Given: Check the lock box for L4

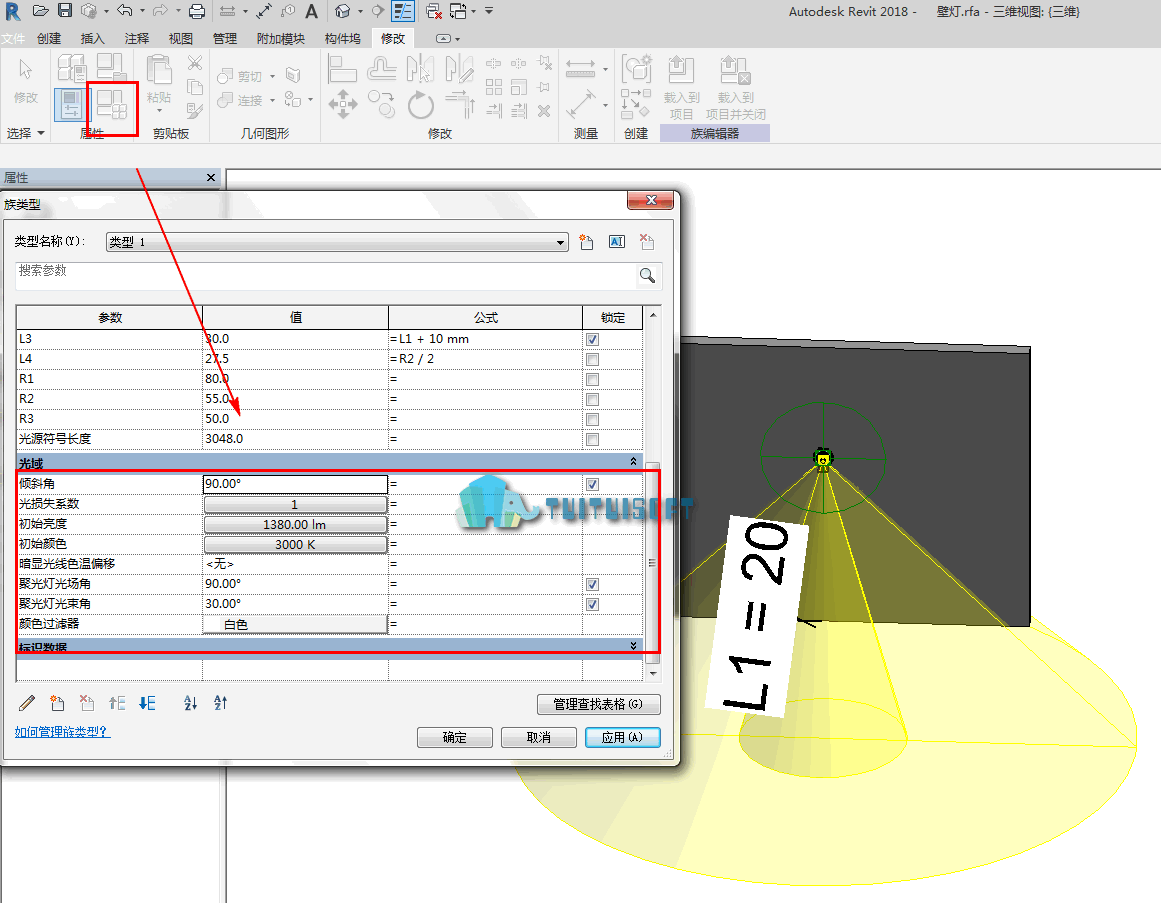Looking at the screenshot, I should pos(592,359).
